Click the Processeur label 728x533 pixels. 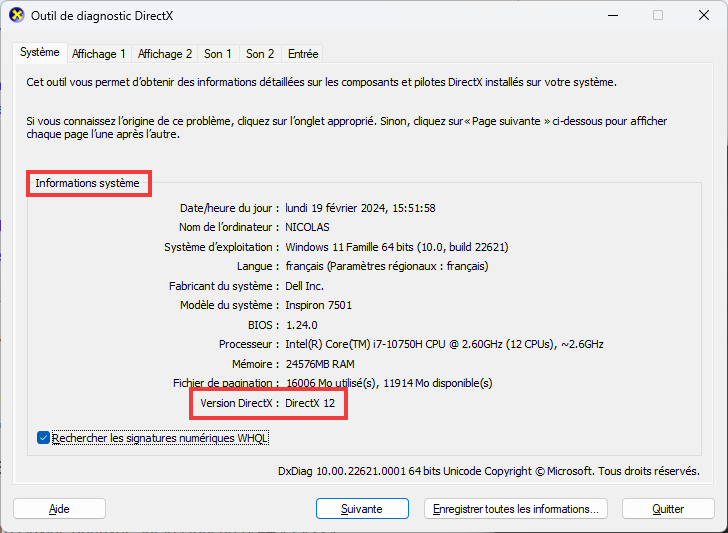[x=249, y=344]
